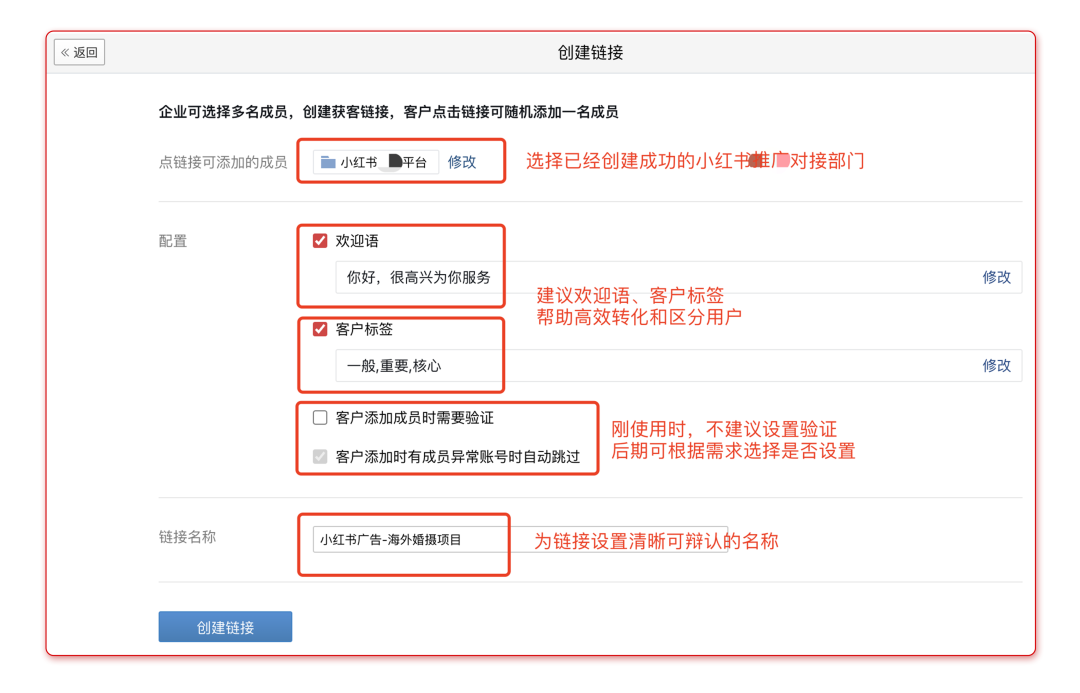
Task: Click 修改 for the welcome message row
Action: [x=996, y=277]
